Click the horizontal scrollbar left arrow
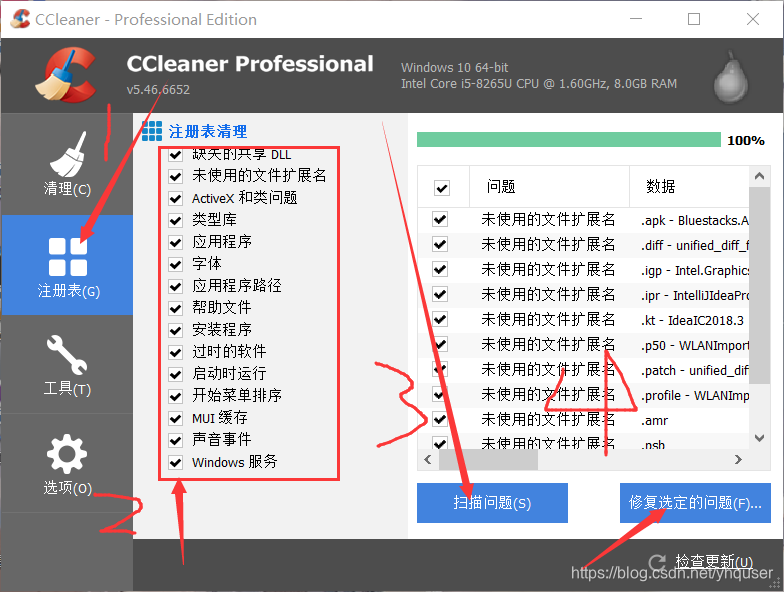784x592 pixels. (428, 460)
